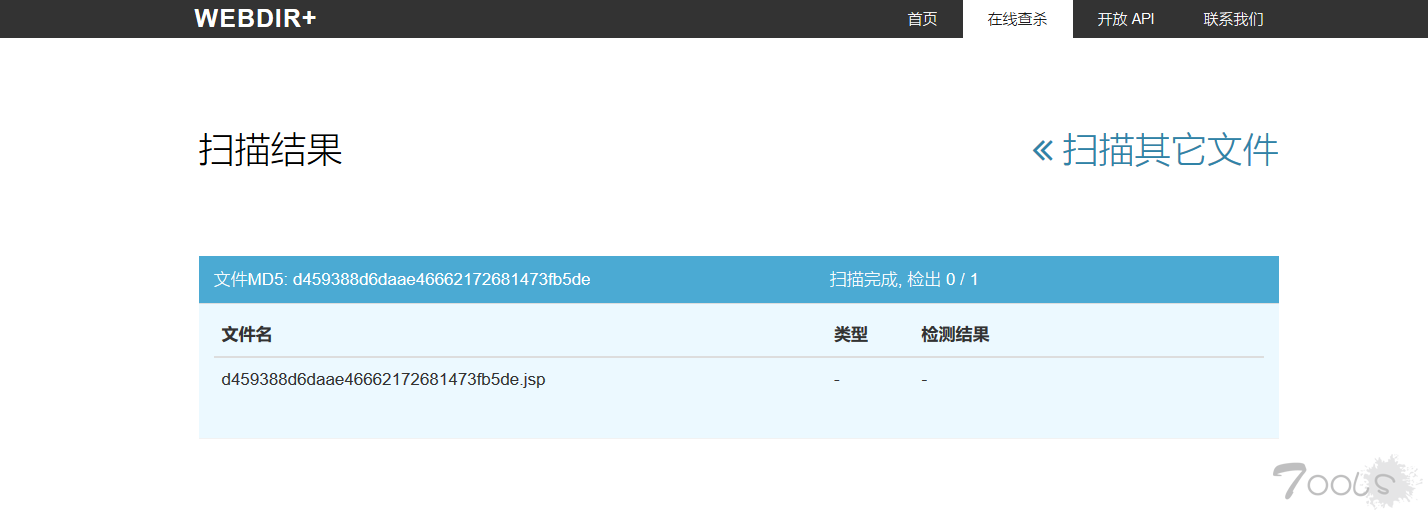This screenshot has width=1428, height=515.
Task: Select the 在线查杀 tab
Action: point(1017,19)
